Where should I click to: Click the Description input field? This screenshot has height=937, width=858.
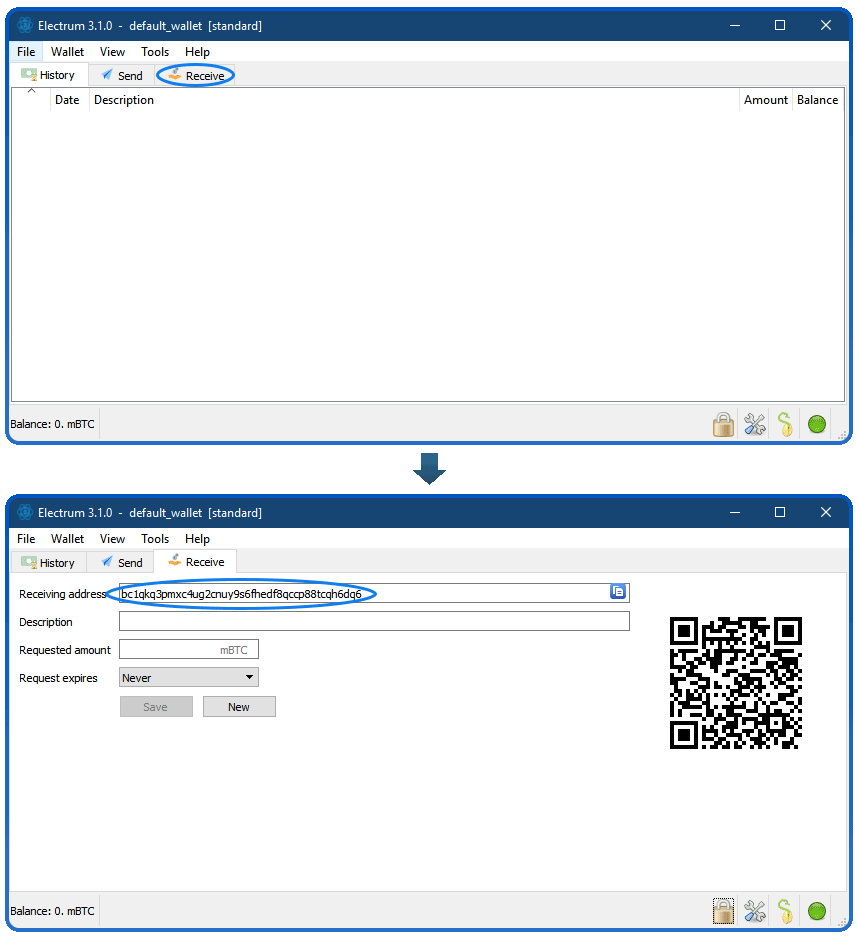click(x=374, y=621)
